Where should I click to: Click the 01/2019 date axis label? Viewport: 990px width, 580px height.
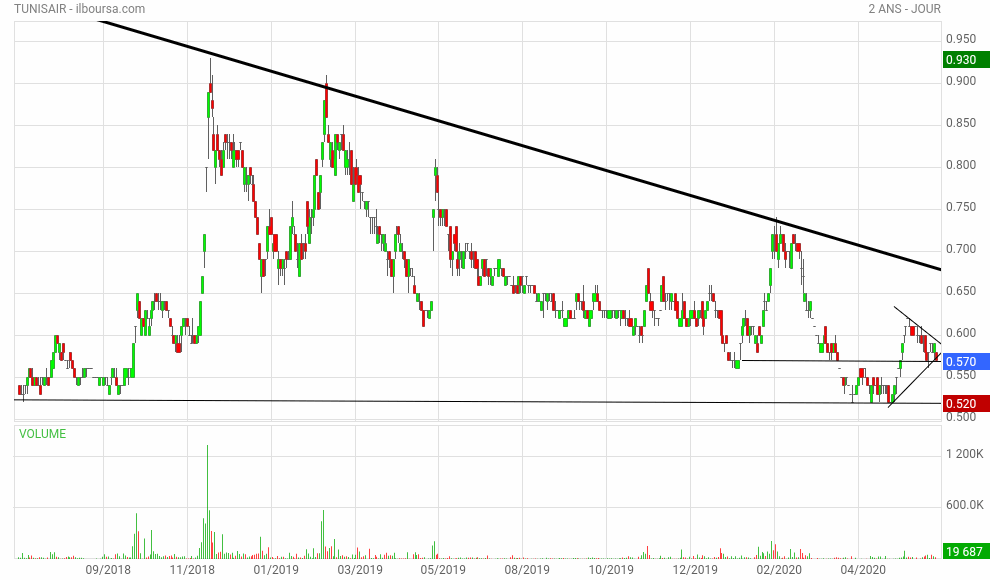[276, 570]
